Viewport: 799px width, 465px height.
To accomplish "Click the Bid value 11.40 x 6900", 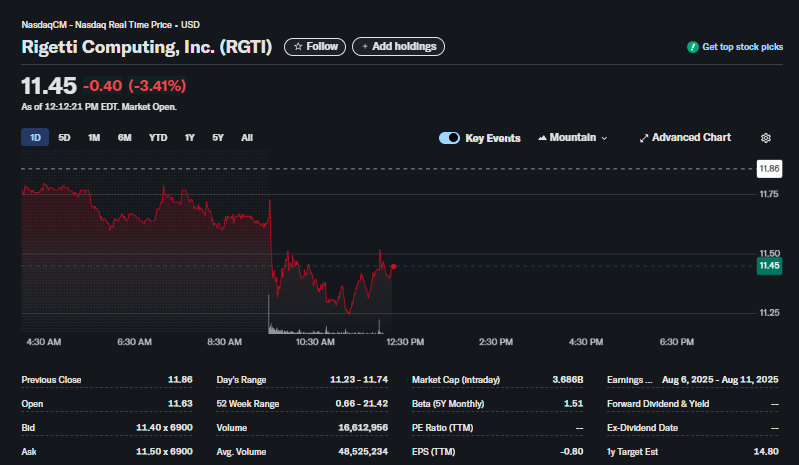I will 164,427.
